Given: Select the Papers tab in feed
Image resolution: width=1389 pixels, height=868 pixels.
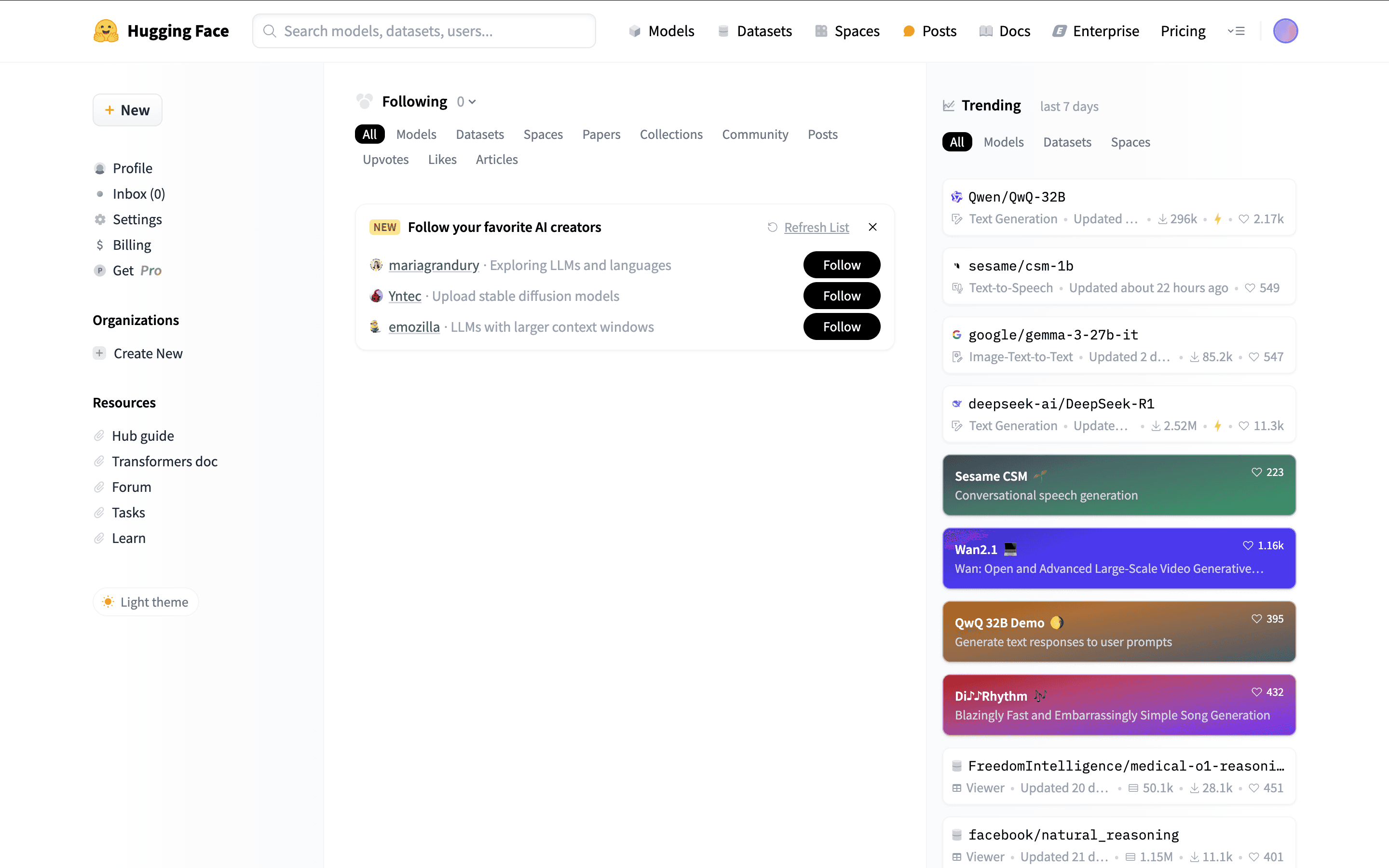Looking at the screenshot, I should [x=601, y=135].
